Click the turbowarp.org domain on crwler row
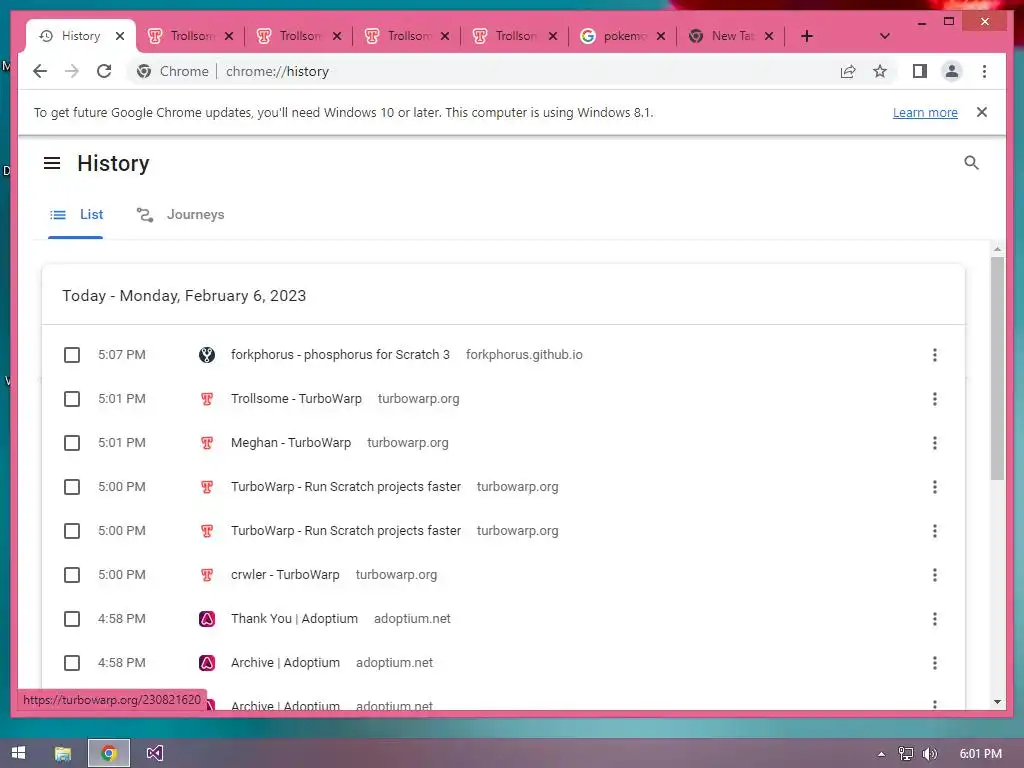Screen dimensions: 1024x768 click(x=396, y=575)
